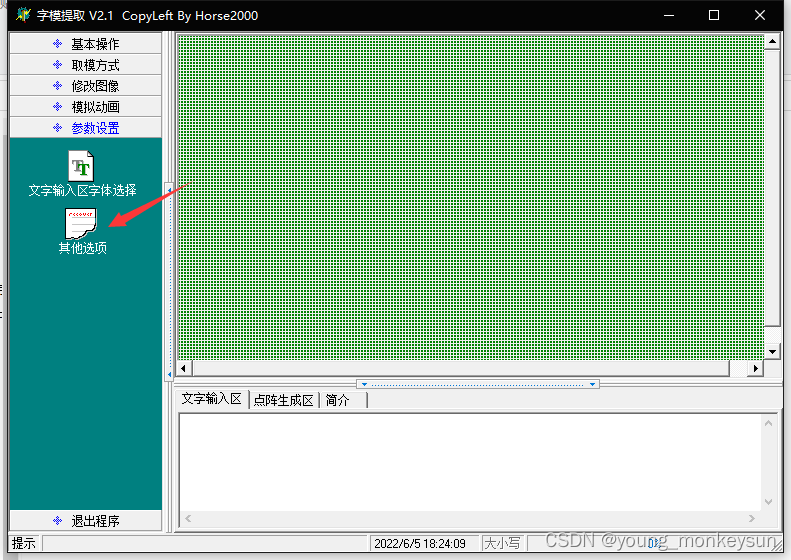Click the app icon in title bar
This screenshot has width=791, height=560.
click(x=23, y=15)
